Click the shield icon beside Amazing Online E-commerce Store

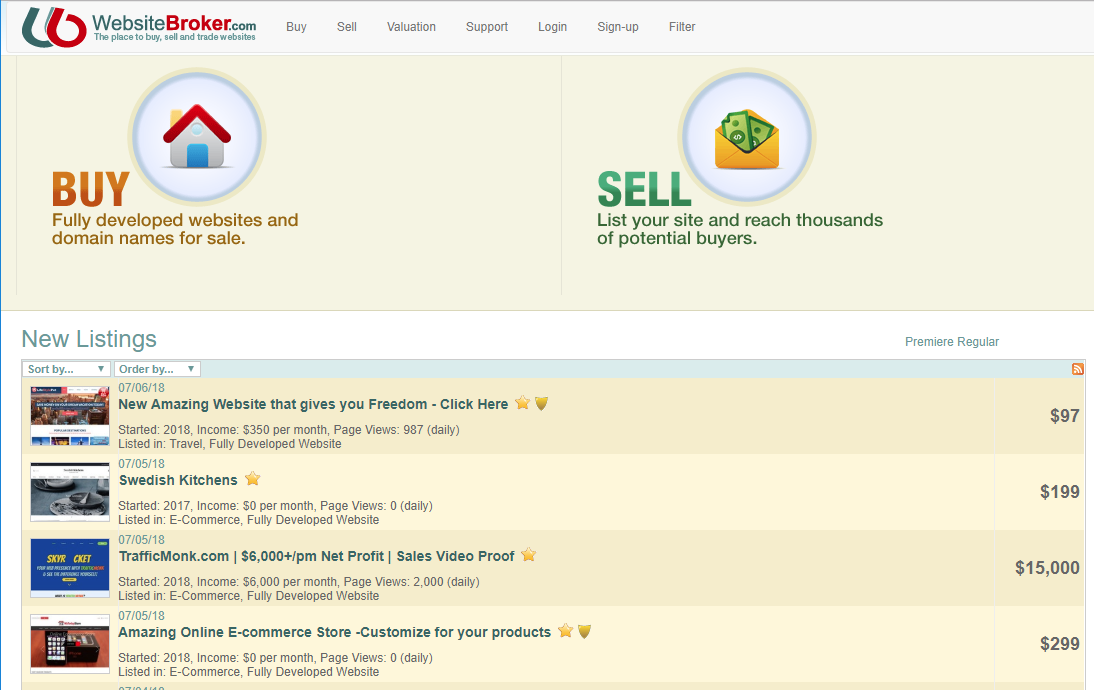tap(585, 631)
